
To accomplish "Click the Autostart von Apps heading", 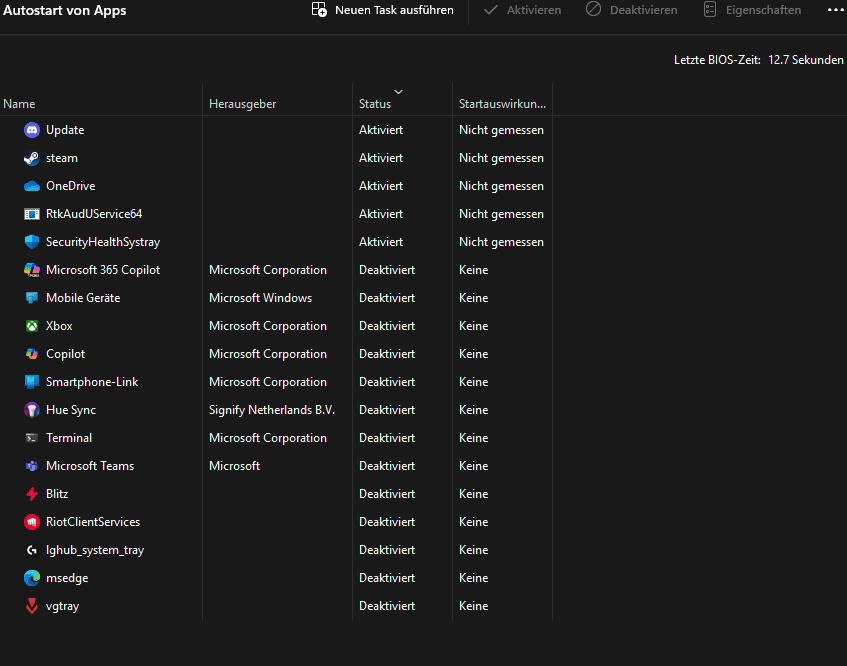I will coord(65,10).
